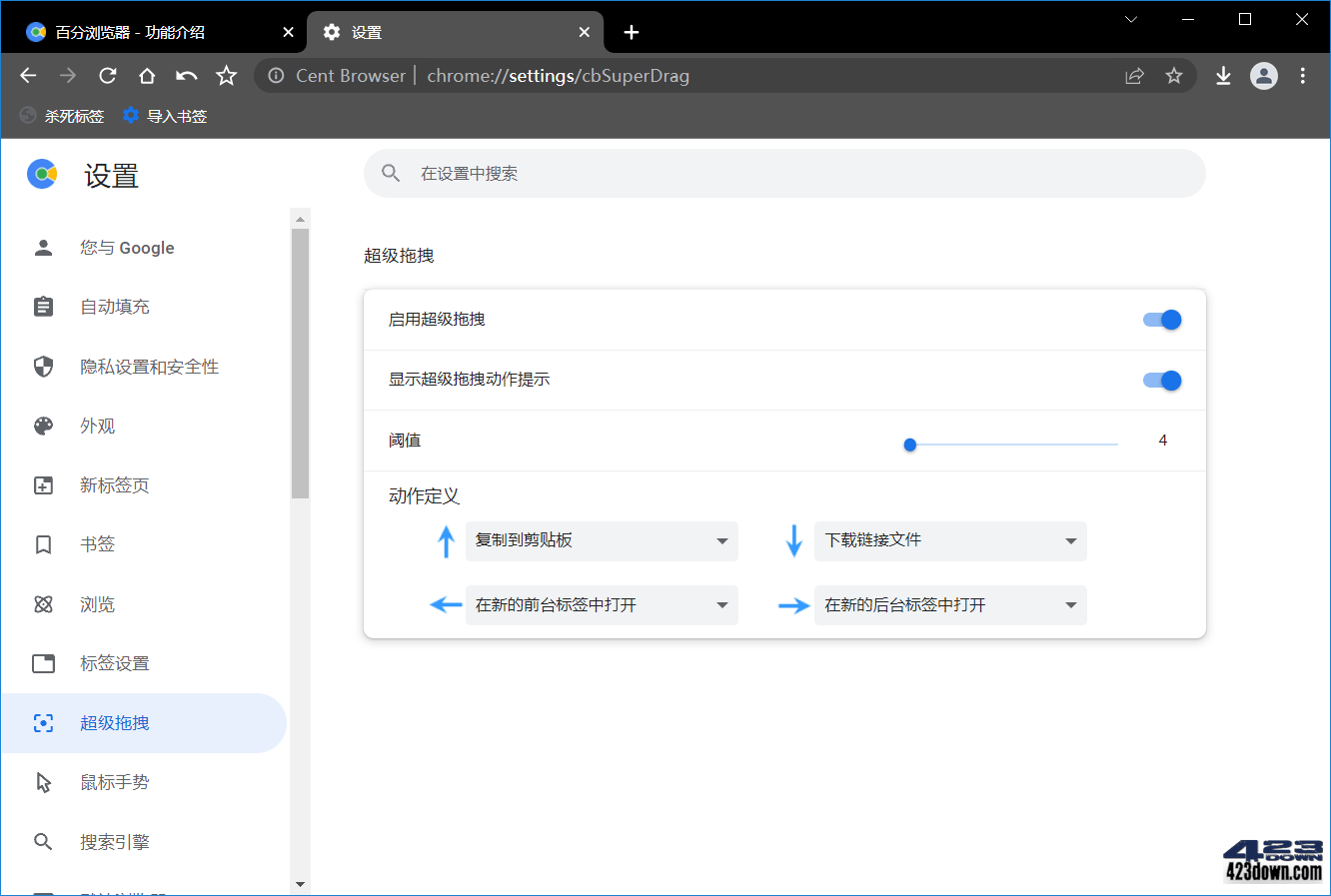1331x896 pixels.
Task: Open the browser profile avatar menu
Action: (1263, 75)
